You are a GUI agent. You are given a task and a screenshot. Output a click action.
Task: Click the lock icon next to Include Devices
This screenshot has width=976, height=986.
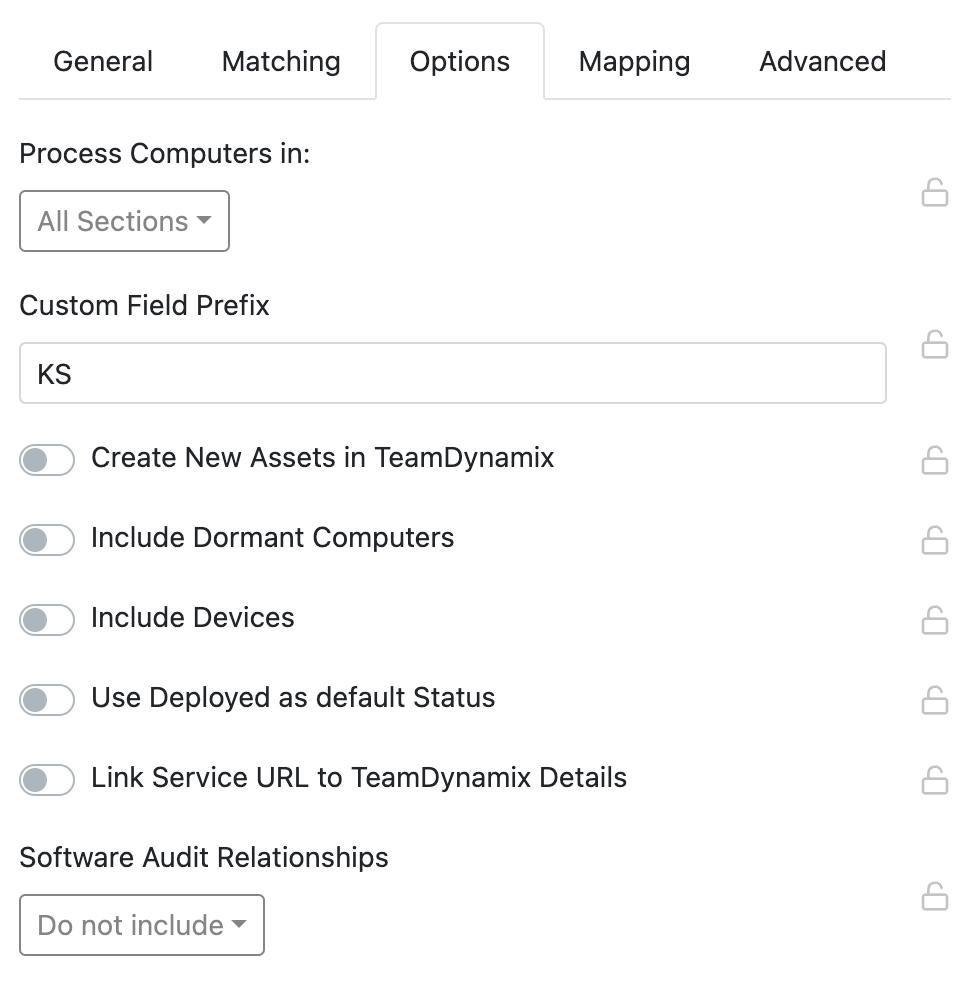point(935,620)
